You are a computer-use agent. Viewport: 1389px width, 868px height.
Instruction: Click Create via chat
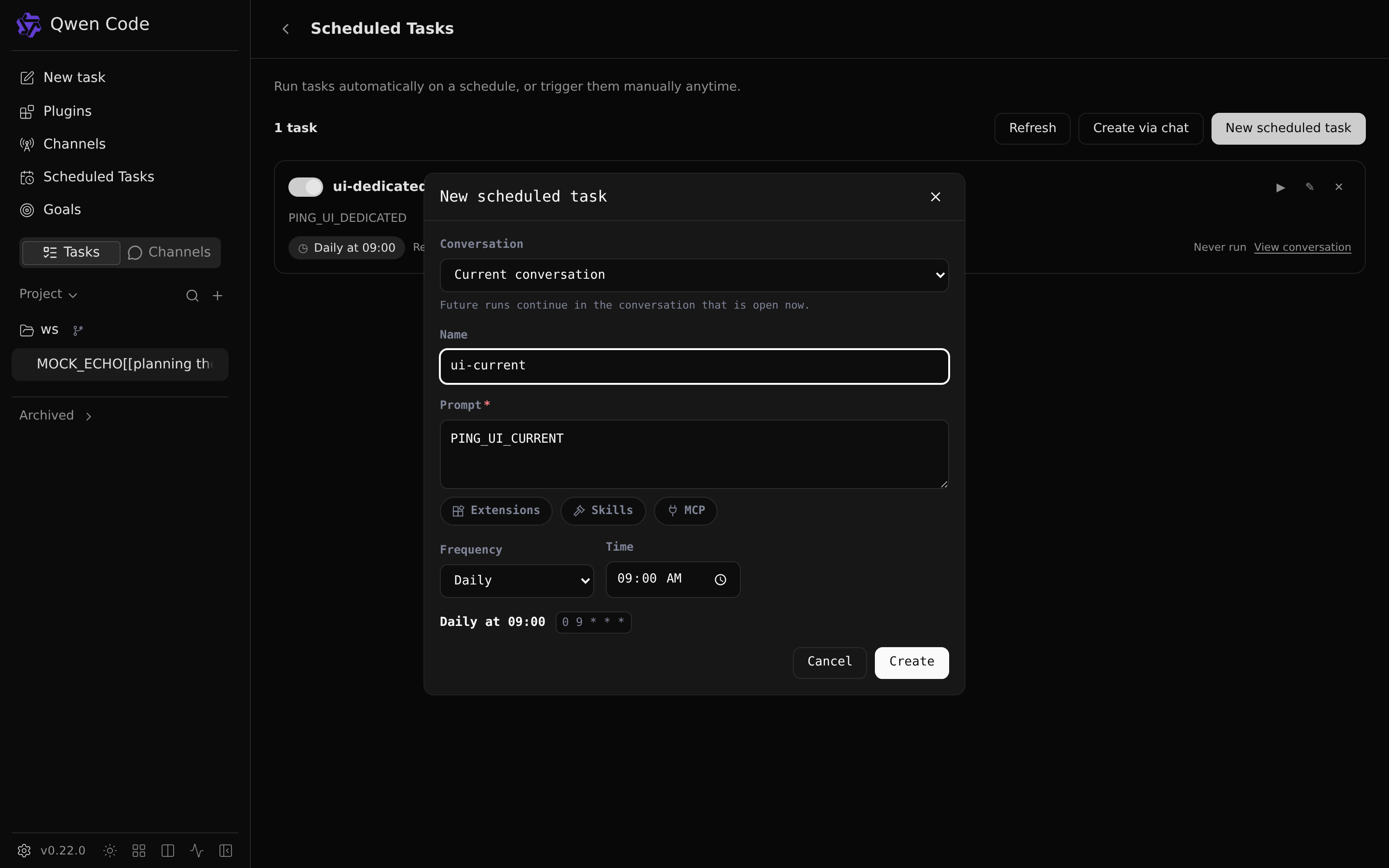(1141, 129)
